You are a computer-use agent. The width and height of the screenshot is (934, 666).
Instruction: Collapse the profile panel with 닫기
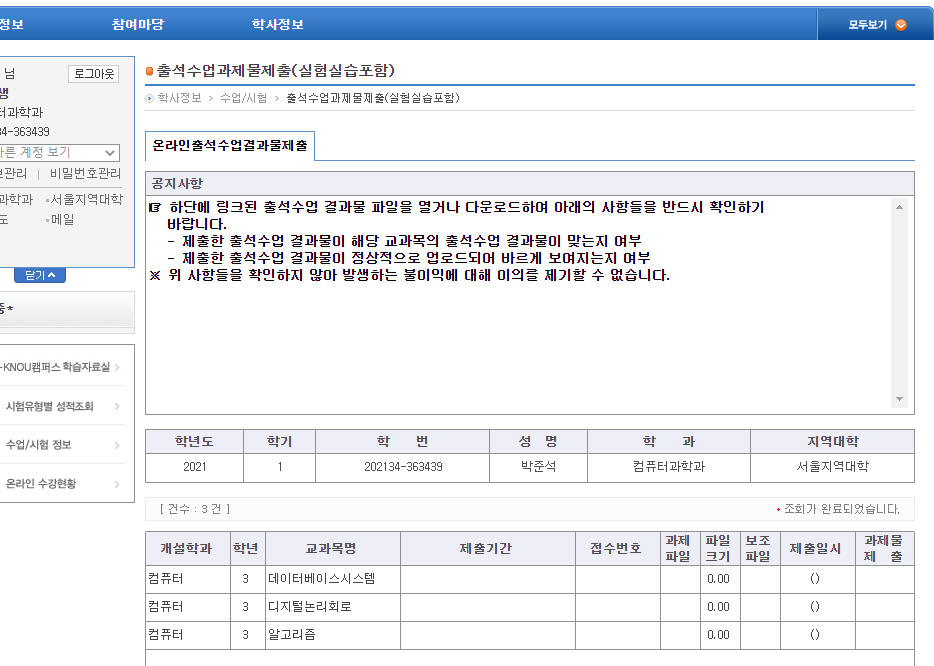[x=40, y=275]
